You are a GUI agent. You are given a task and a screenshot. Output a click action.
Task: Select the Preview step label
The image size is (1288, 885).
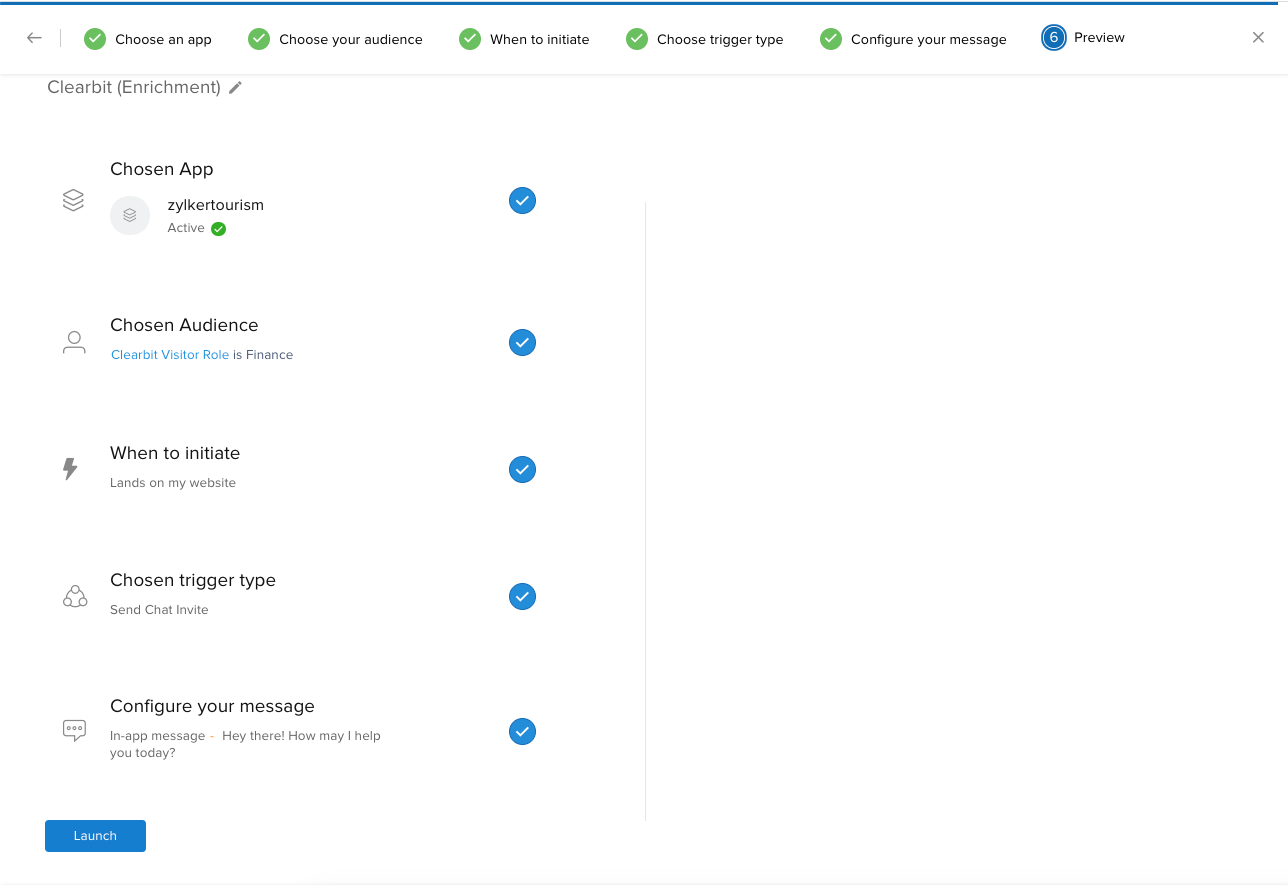coord(1099,38)
